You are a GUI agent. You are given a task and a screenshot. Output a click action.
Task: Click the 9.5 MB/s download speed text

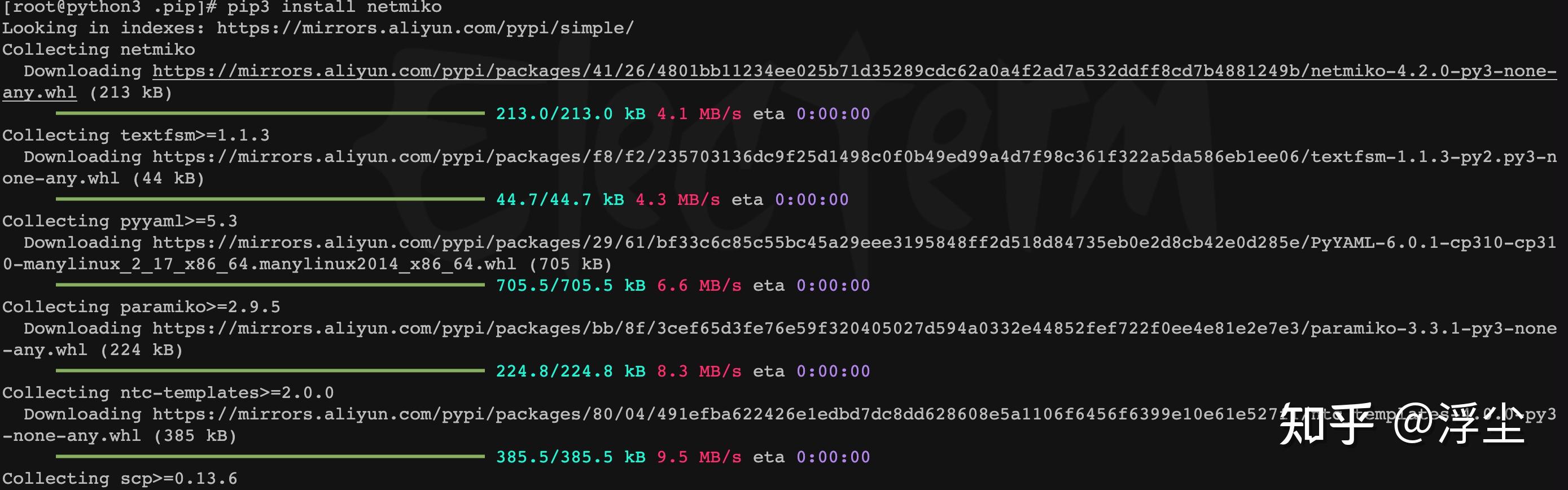[x=699, y=457]
